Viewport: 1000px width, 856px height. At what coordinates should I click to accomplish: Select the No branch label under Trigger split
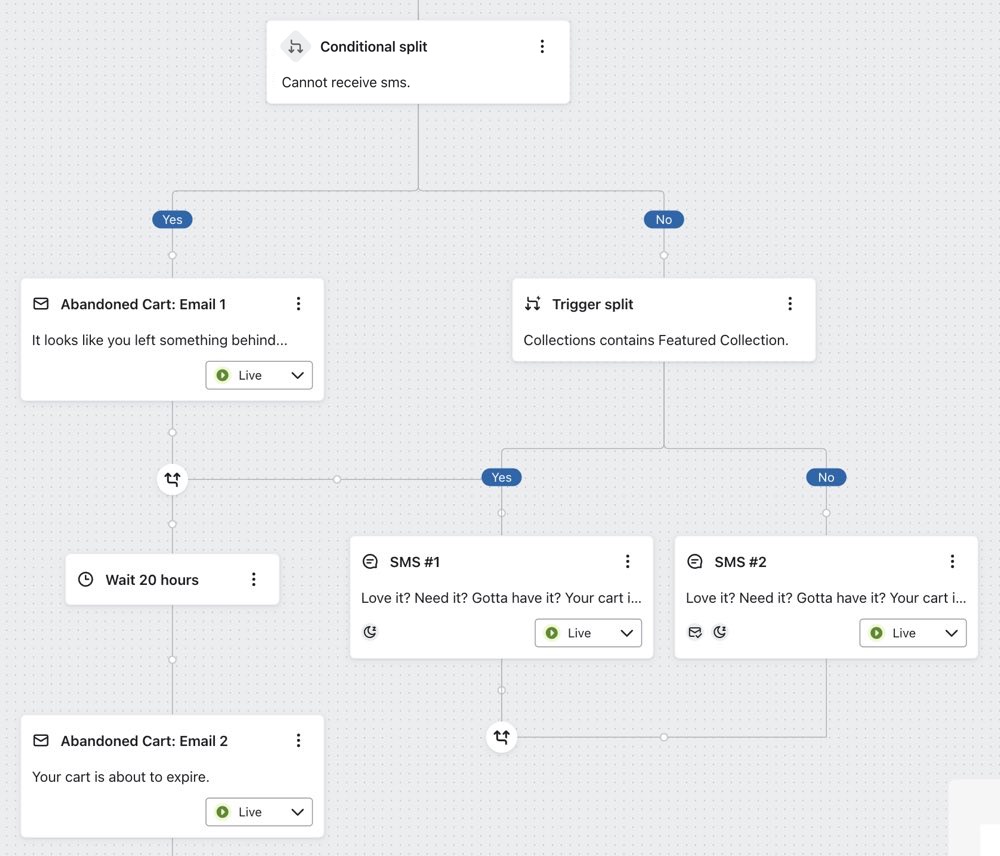(x=825, y=477)
